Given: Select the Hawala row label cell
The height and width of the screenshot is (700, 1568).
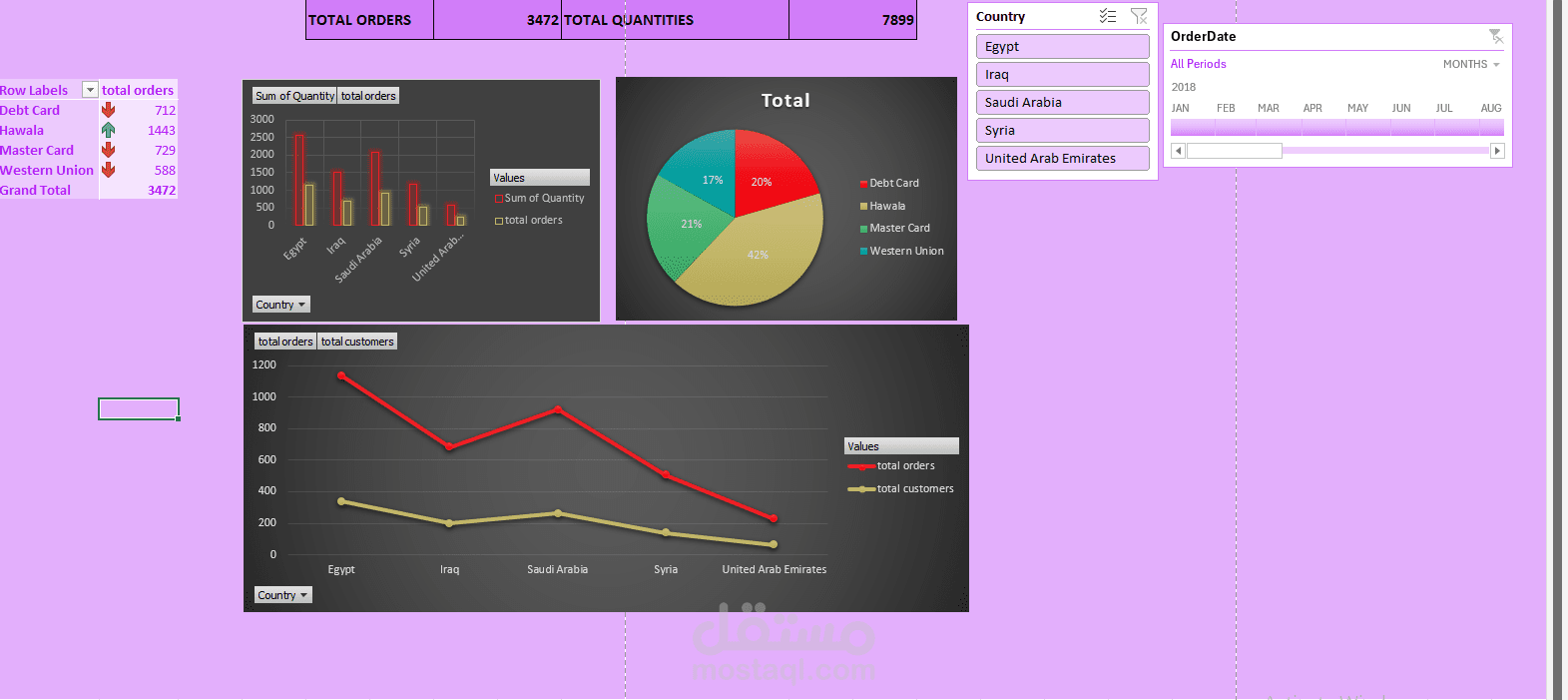Looking at the screenshot, I should (x=49, y=130).
